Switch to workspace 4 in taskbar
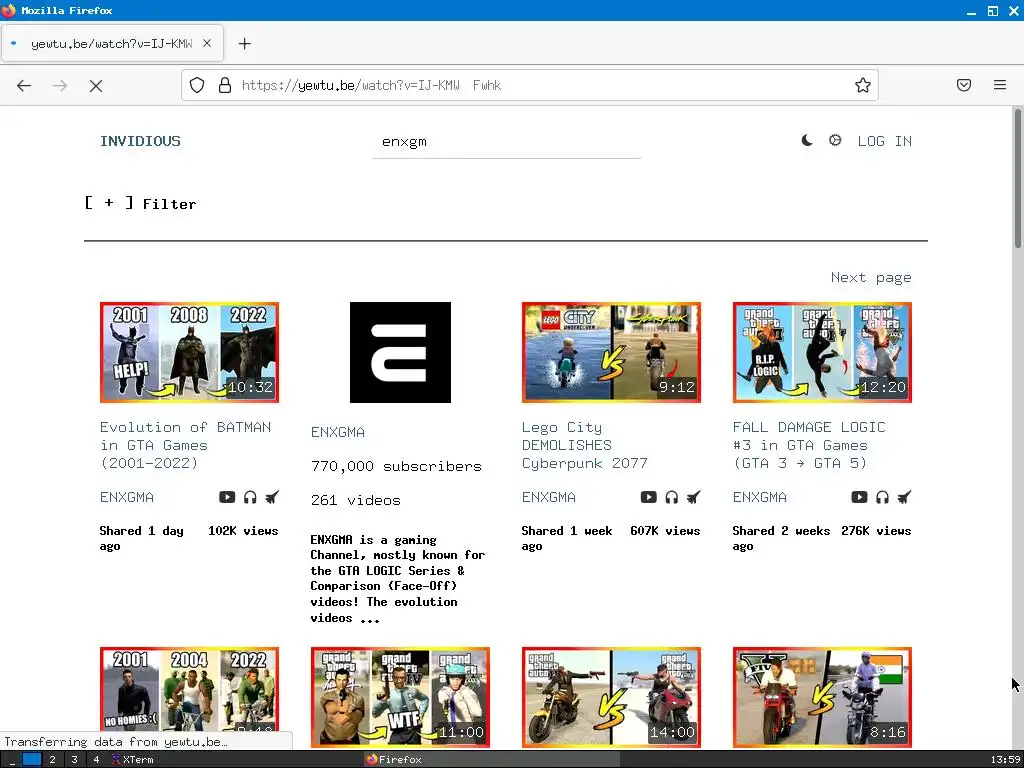This screenshot has width=1024, height=768. point(96,760)
